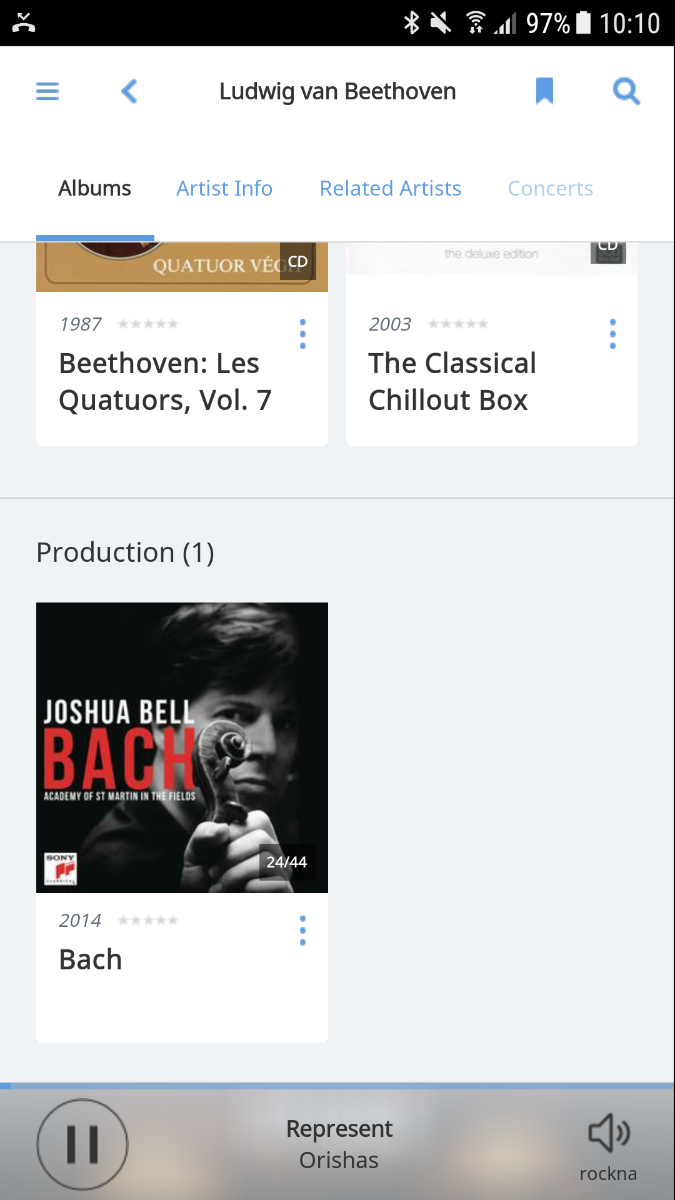Switch to the Artist Info tab
Image resolution: width=675 pixels, height=1200 pixels.
[224, 188]
